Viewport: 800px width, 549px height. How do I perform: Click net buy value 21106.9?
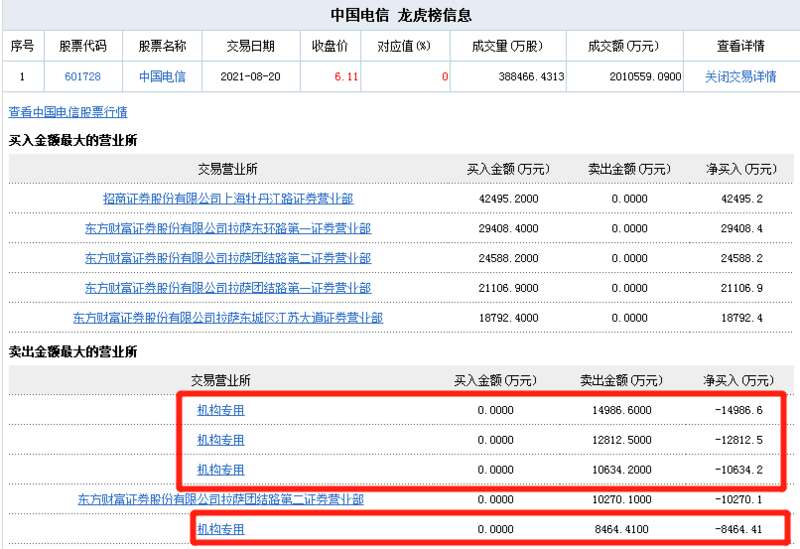click(x=741, y=288)
